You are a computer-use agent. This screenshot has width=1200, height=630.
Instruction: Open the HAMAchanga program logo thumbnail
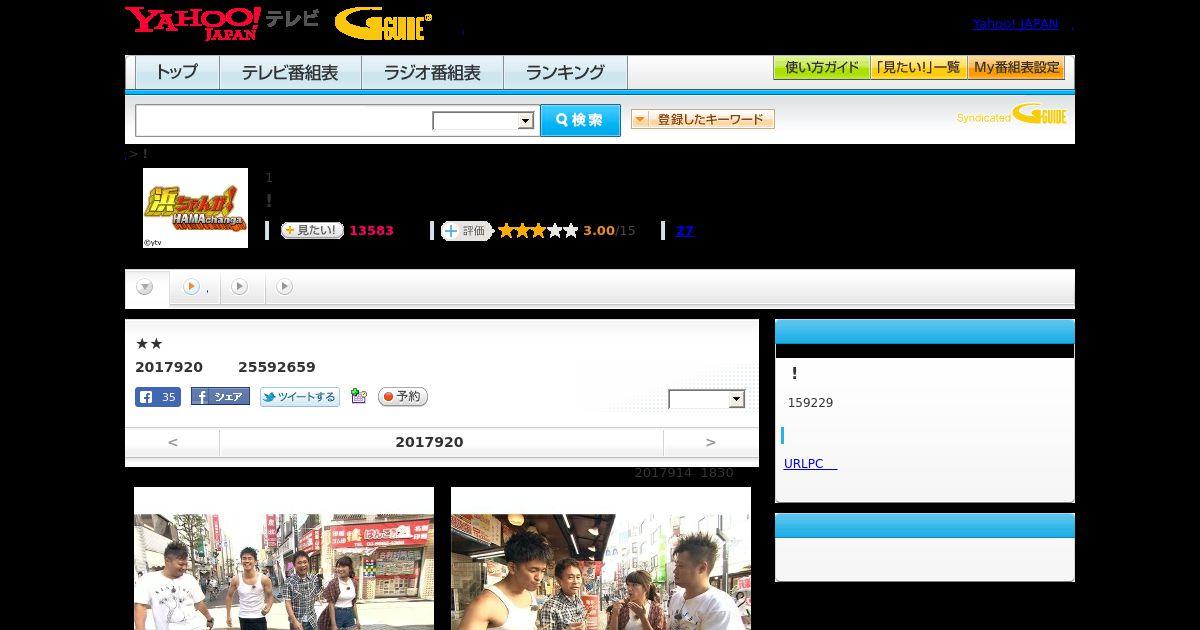[x=195, y=208]
